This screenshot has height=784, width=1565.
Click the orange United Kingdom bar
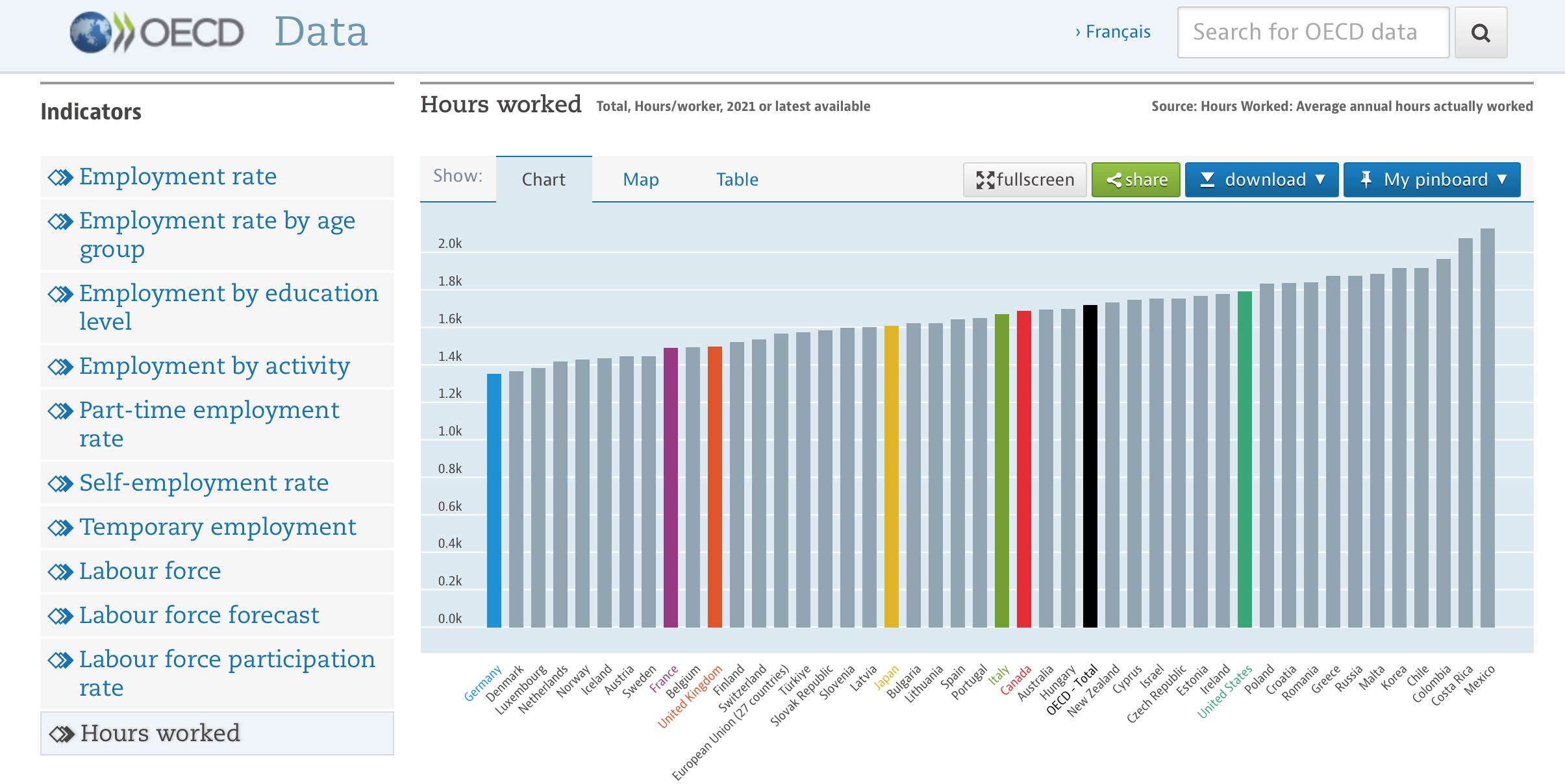(715, 487)
